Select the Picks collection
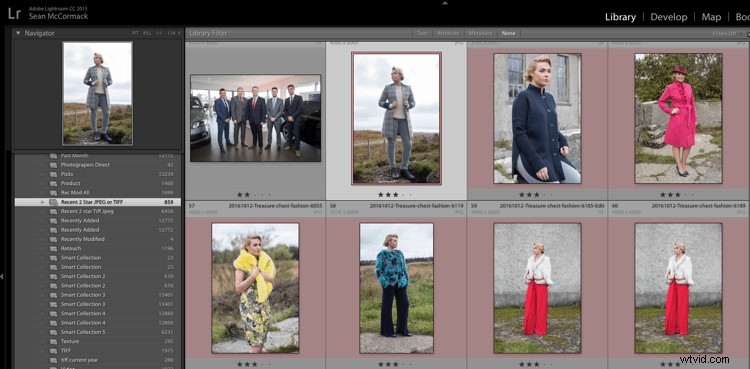Viewport: 750px width, 369px height. 98,174
